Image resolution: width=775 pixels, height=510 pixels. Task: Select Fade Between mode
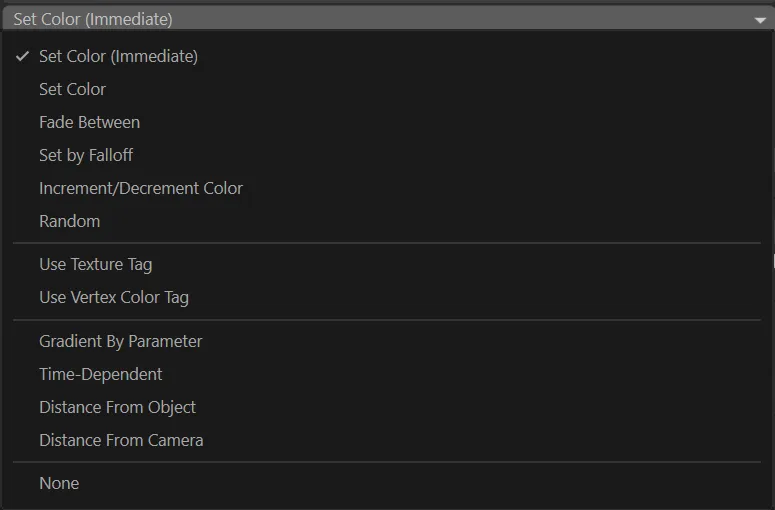point(89,123)
